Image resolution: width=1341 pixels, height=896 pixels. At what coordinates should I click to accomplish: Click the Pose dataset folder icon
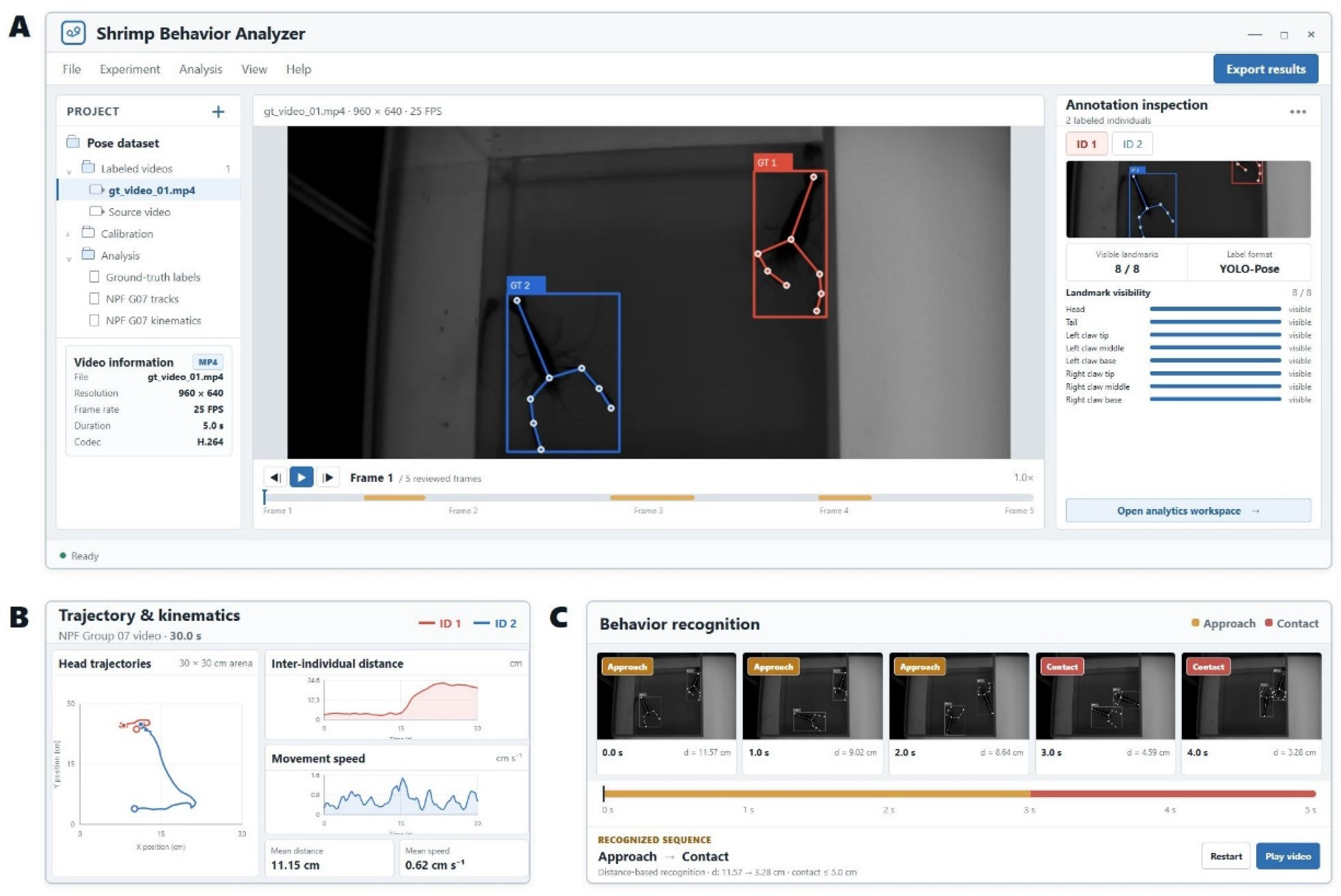(73, 142)
